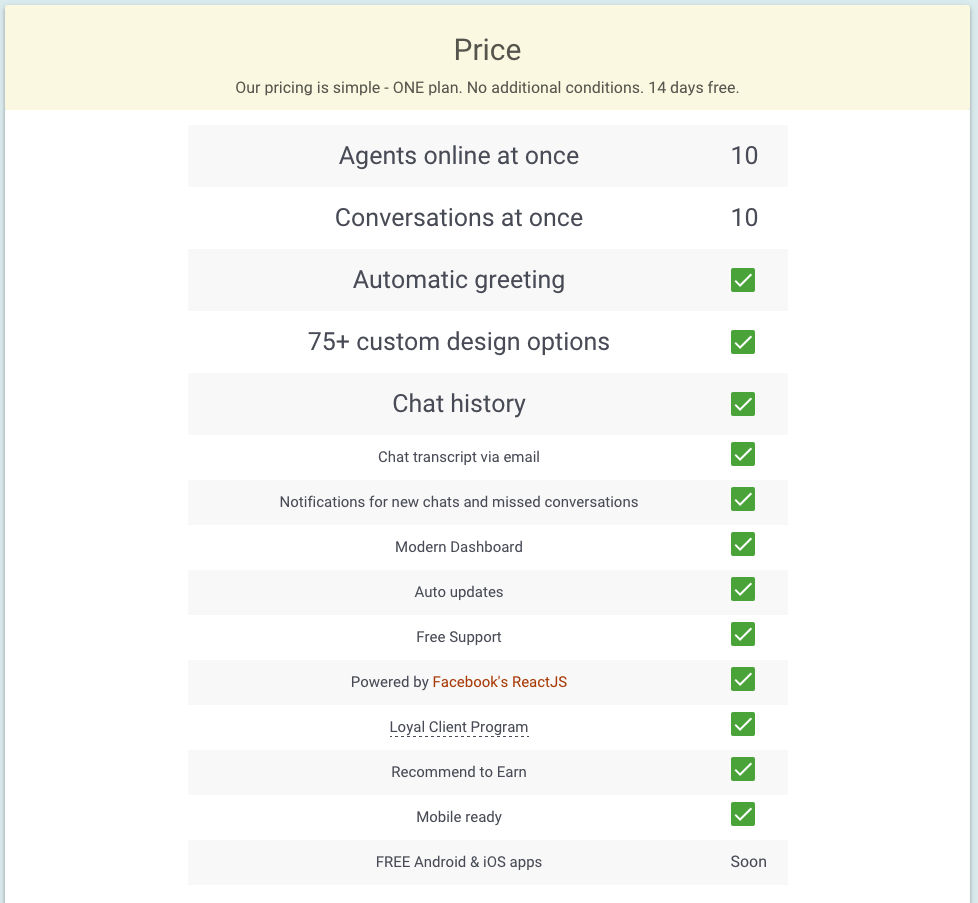Screen dimensions: 978x903
Task: Click the Soon label for FREE apps
Action: click(x=748, y=861)
